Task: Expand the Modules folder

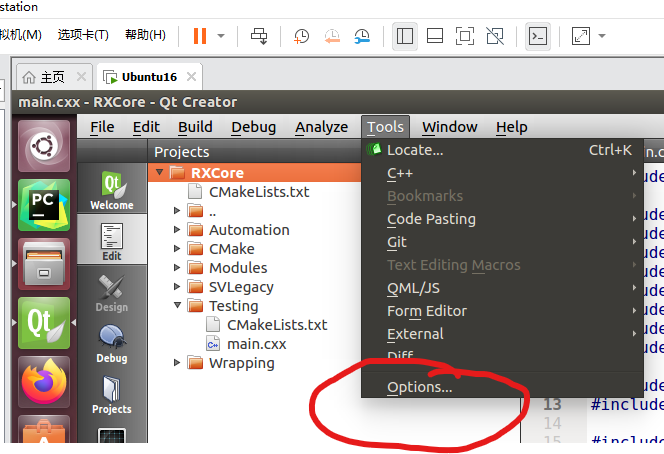Action: (x=177, y=268)
